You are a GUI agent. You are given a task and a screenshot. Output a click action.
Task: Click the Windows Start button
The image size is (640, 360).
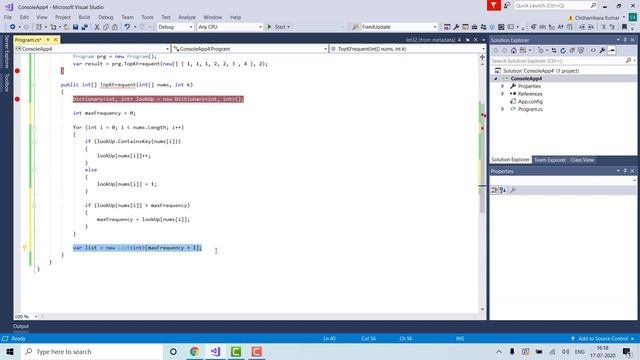(10, 351)
